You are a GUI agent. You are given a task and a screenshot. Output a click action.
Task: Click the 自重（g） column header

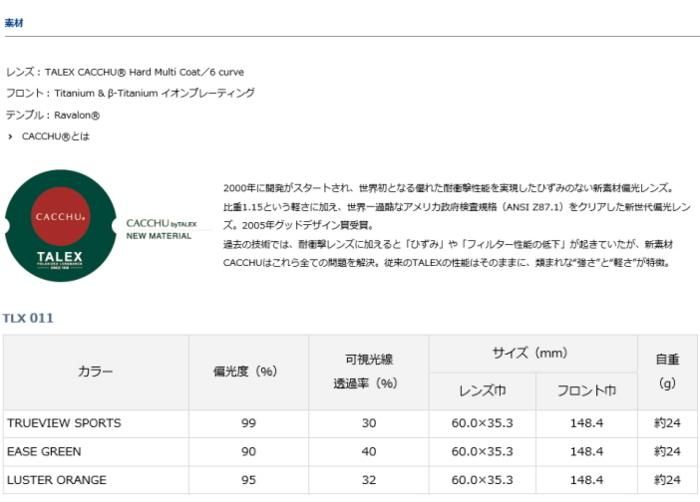666,372
